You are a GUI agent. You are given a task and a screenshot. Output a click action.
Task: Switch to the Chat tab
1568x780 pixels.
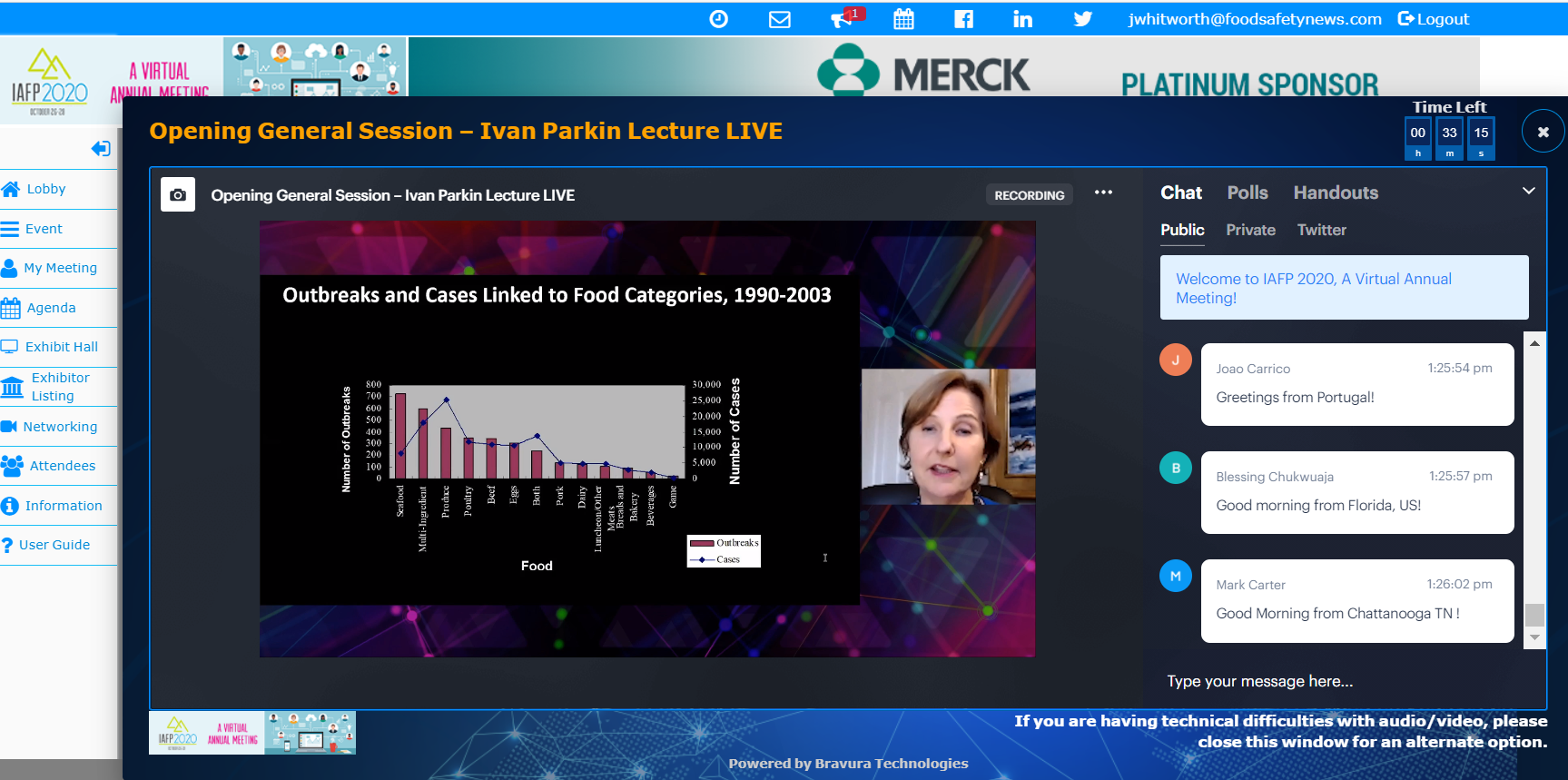[x=1180, y=193]
